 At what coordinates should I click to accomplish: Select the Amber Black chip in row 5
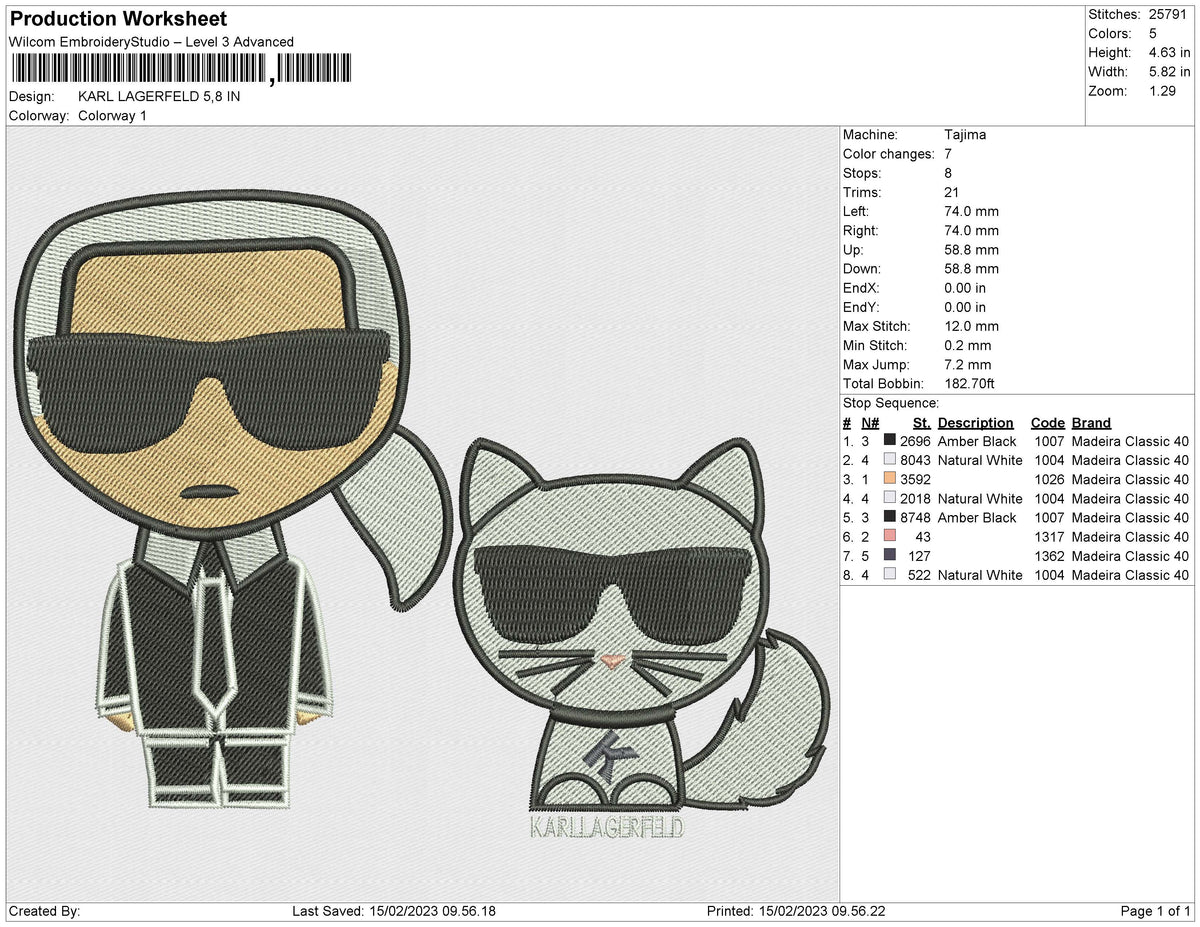tap(888, 518)
